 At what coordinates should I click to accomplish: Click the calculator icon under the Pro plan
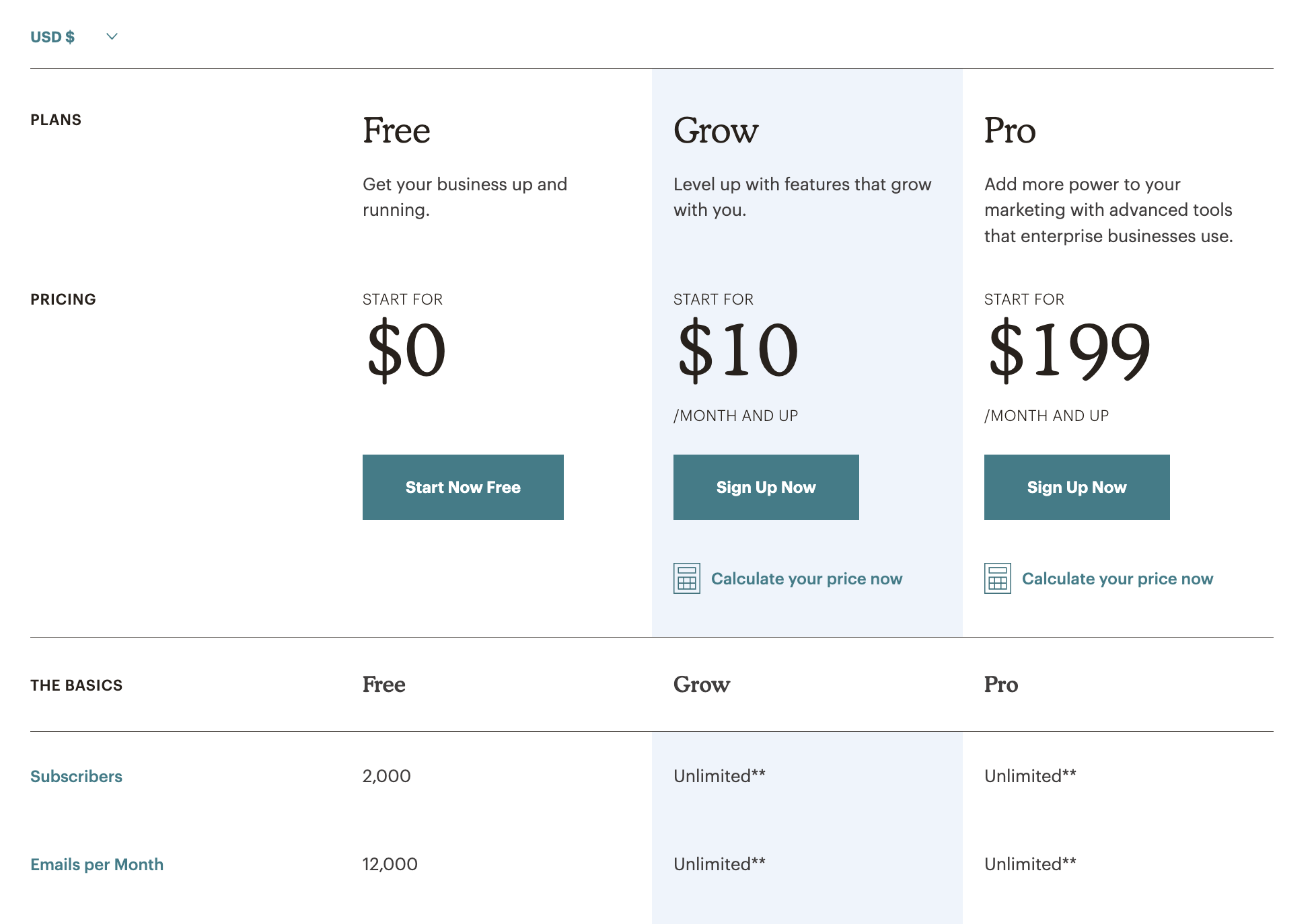pyautogui.click(x=996, y=578)
